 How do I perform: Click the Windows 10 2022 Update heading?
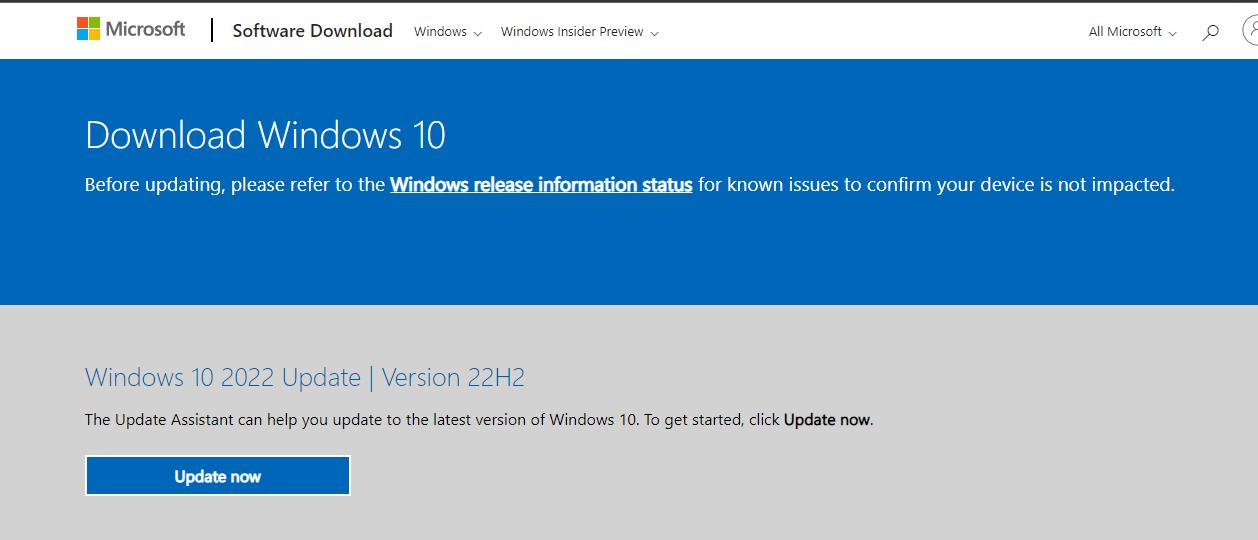305,378
